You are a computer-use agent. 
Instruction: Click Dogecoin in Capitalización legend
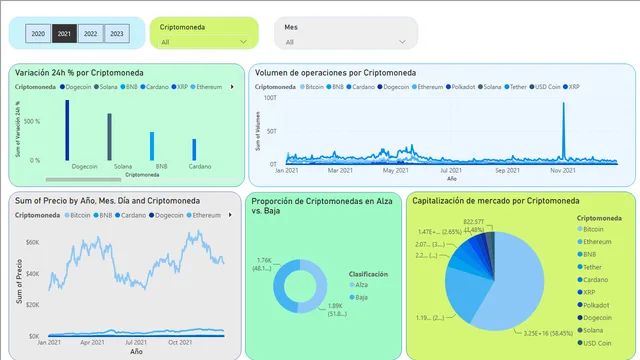[x=594, y=318]
